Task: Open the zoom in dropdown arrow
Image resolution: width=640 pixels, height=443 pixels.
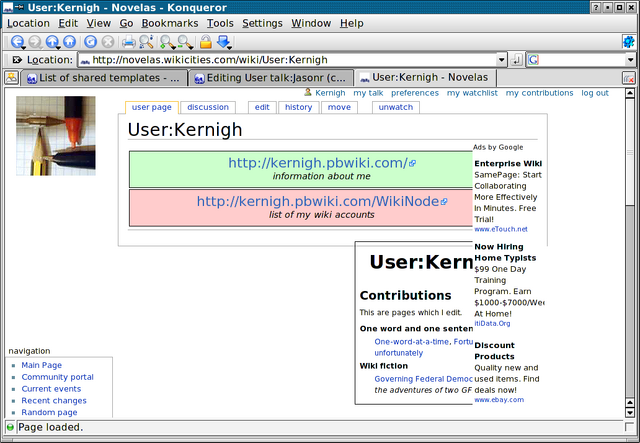Action: point(173,47)
